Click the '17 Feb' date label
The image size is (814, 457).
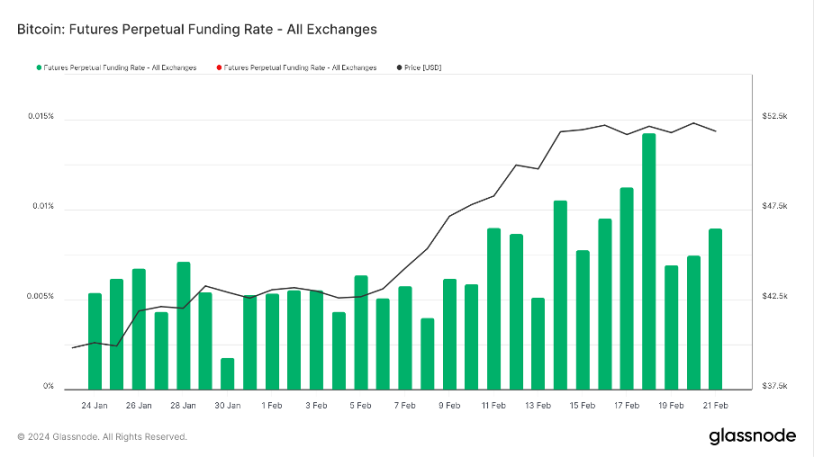pyautogui.click(x=627, y=406)
